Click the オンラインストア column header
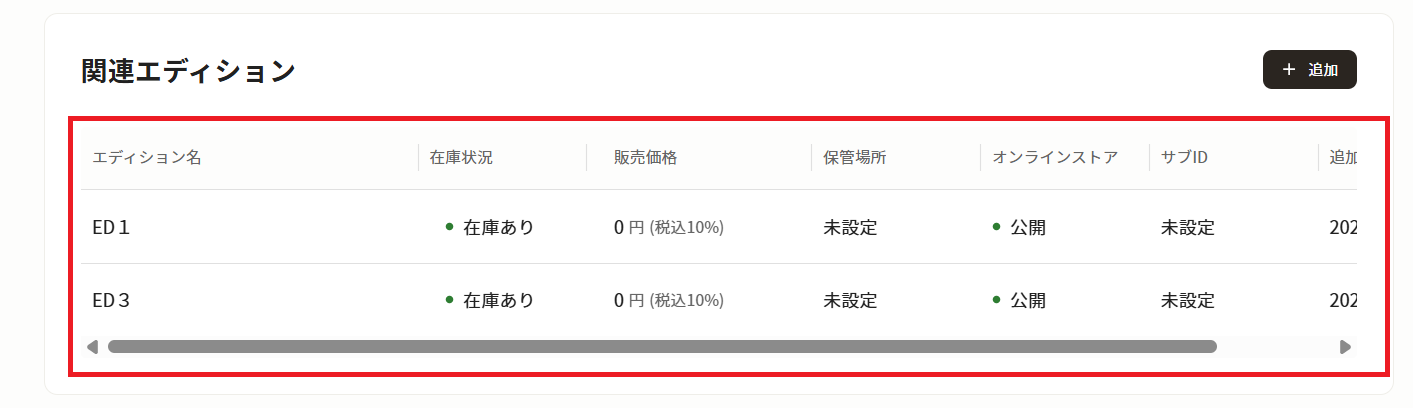The height and width of the screenshot is (408, 1413). coord(1055,158)
